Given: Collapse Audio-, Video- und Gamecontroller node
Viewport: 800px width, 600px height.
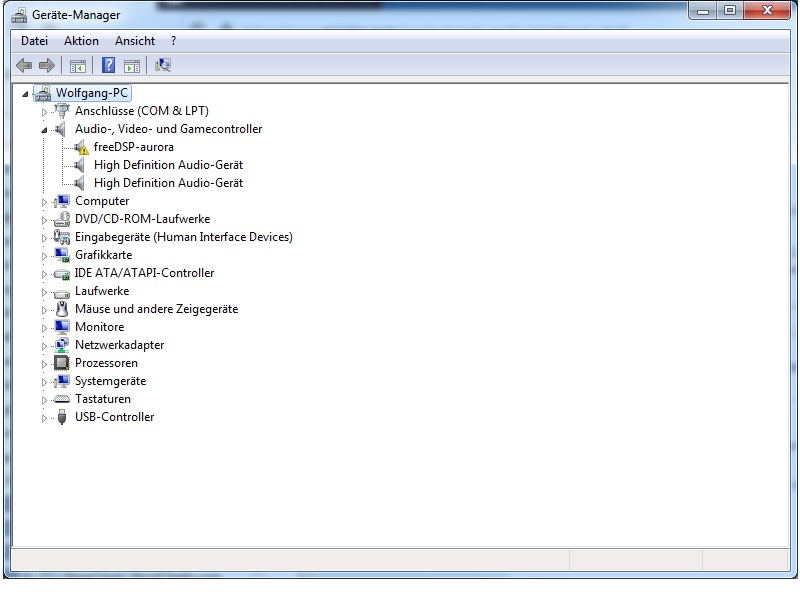Looking at the screenshot, I should click(x=44, y=130).
